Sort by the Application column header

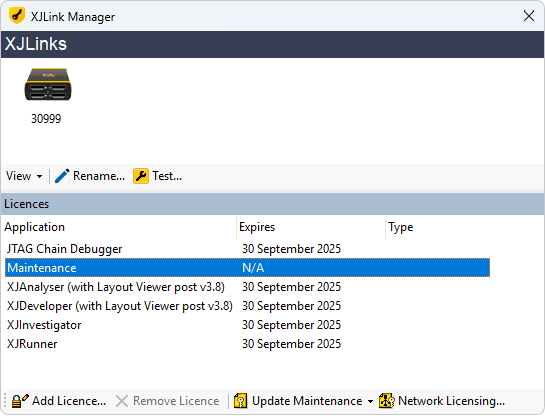coord(119,227)
